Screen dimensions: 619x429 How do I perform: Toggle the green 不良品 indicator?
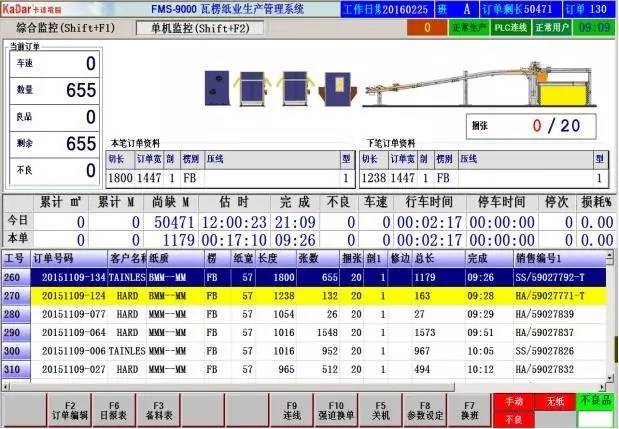click(x=594, y=401)
